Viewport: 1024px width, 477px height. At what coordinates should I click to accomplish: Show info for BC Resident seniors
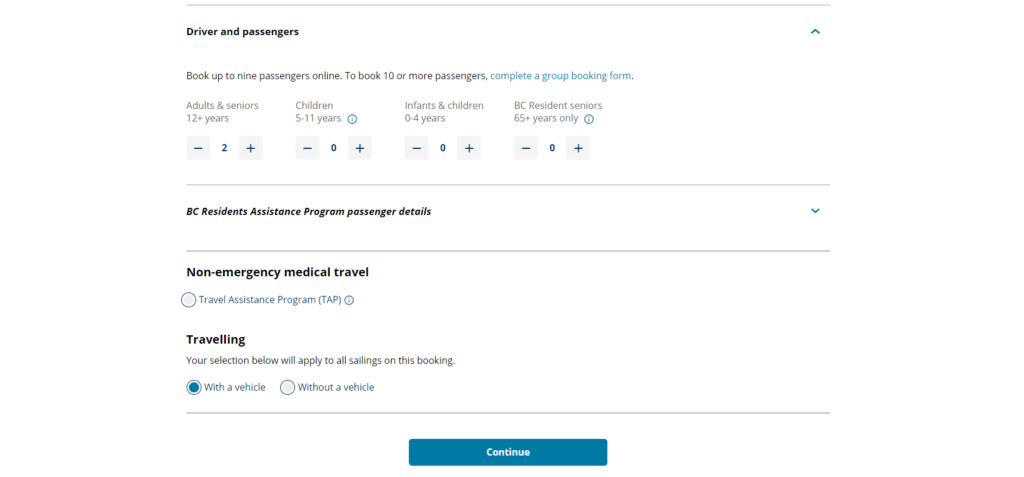pos(589,119)
